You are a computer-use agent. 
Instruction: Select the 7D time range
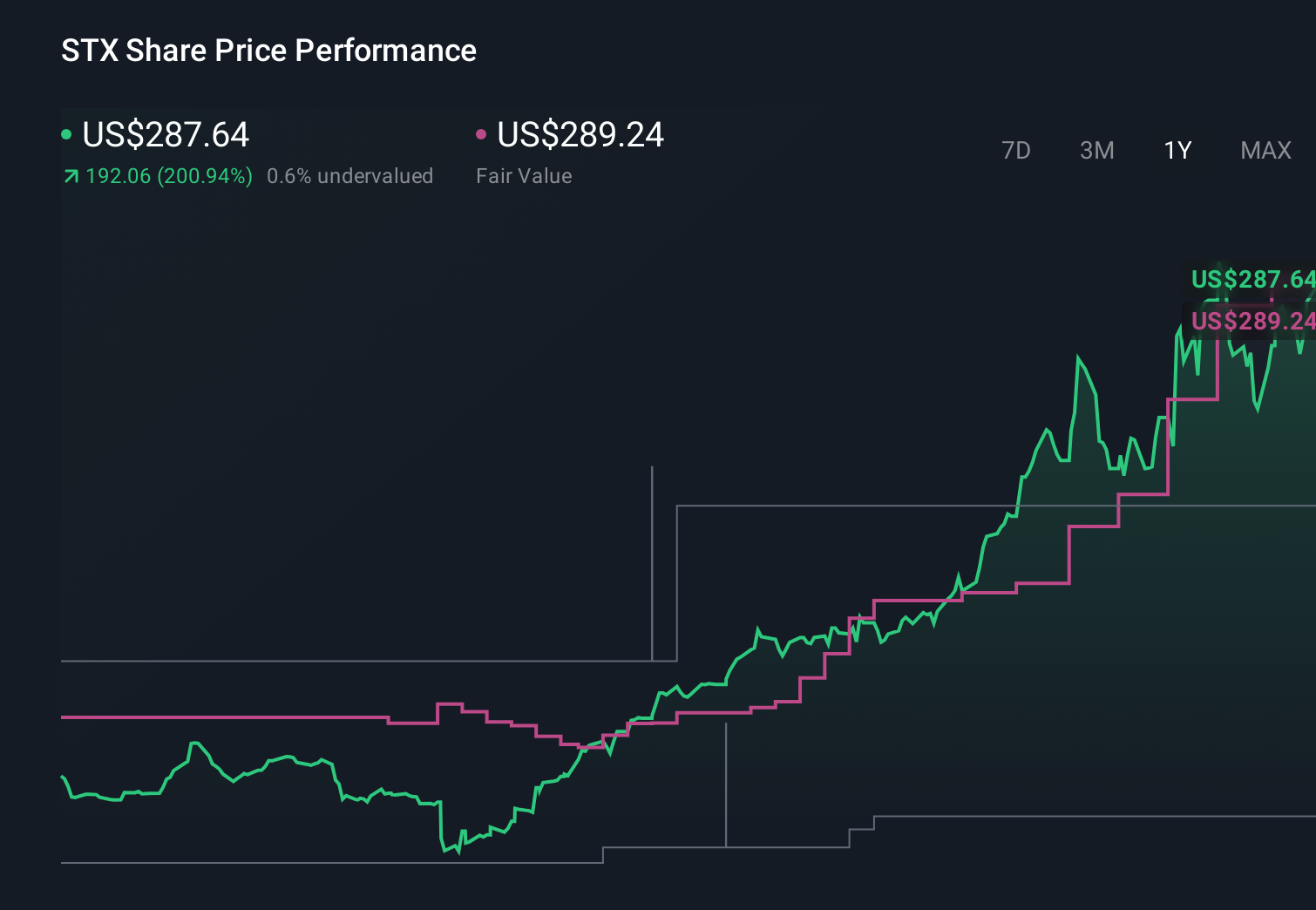1016,150
